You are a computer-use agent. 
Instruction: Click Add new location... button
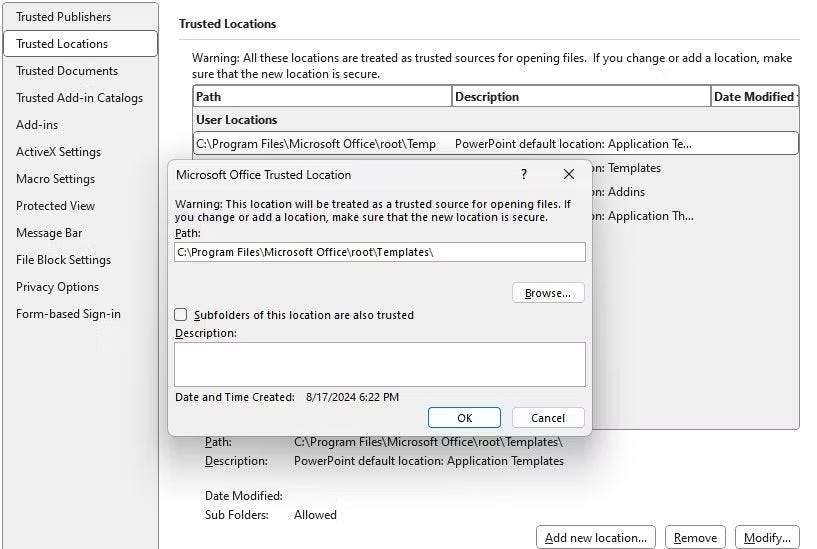click(596, 538)
